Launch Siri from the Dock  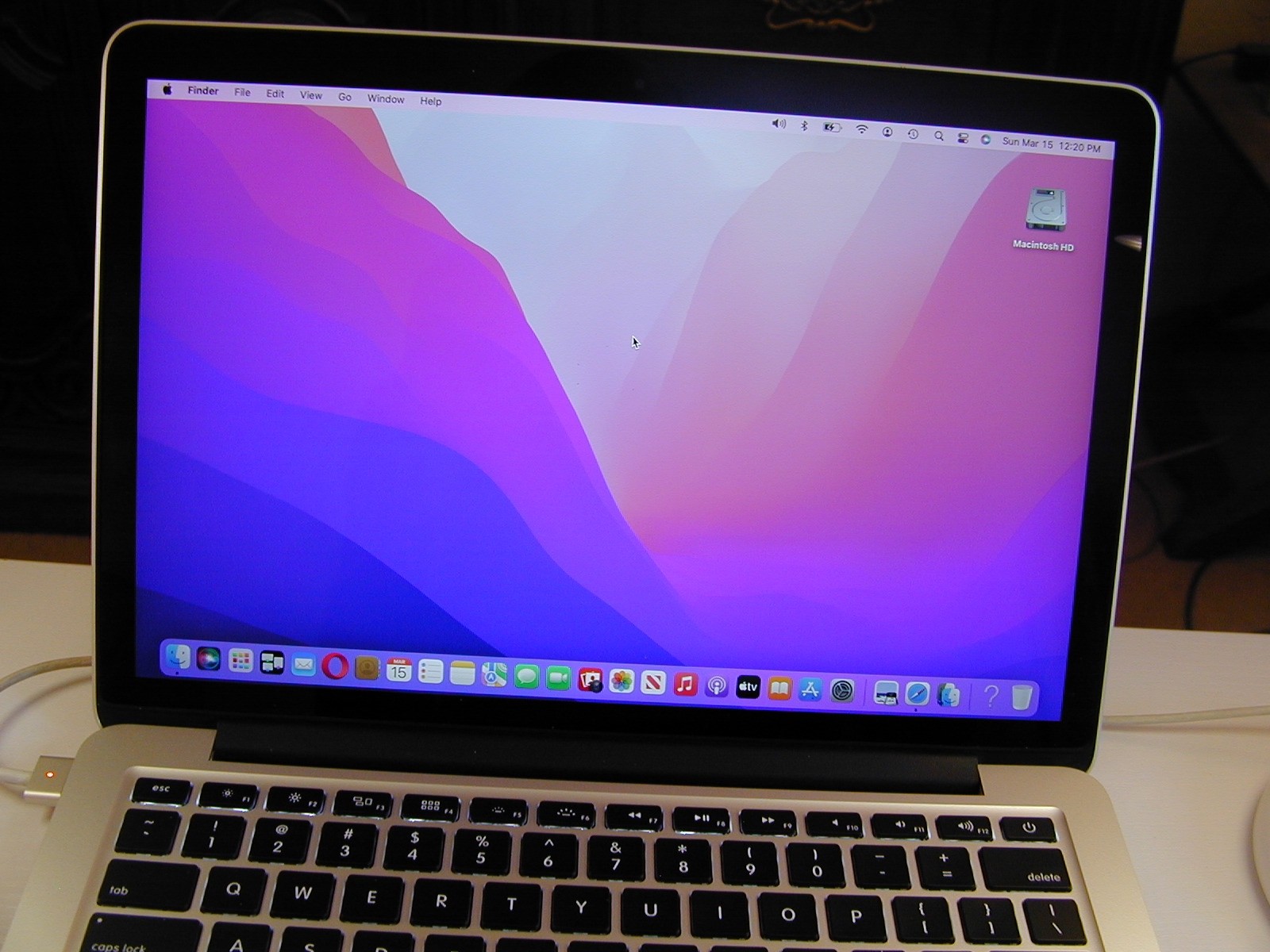point(209,659)
